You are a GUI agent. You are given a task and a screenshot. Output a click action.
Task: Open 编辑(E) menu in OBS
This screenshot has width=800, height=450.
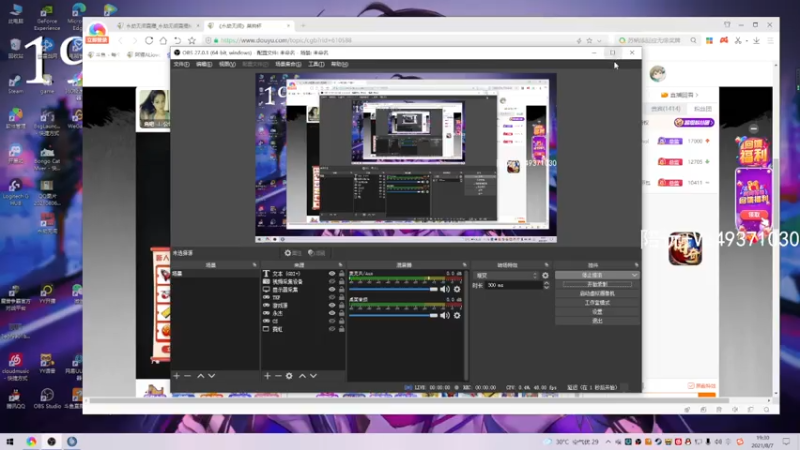[x=204, y=64]
